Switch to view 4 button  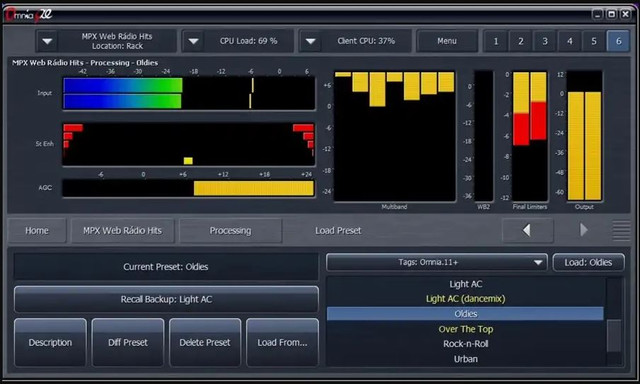click(x=569, y=41)
